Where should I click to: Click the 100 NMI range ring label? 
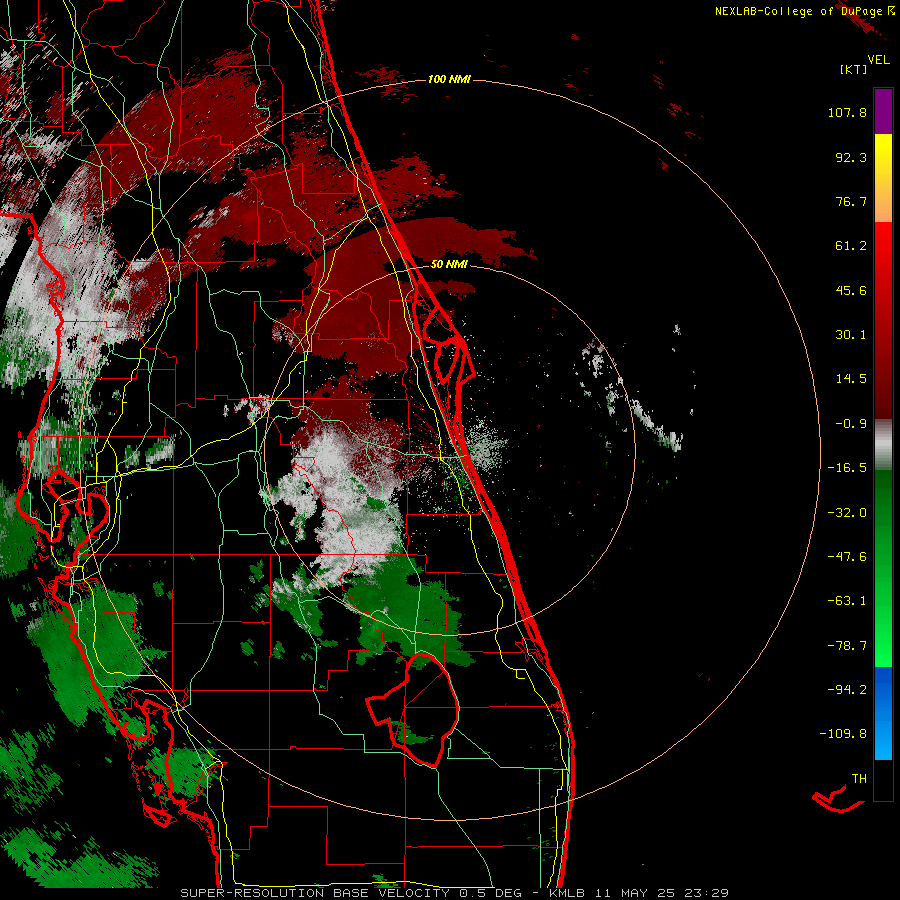[449, 79]
